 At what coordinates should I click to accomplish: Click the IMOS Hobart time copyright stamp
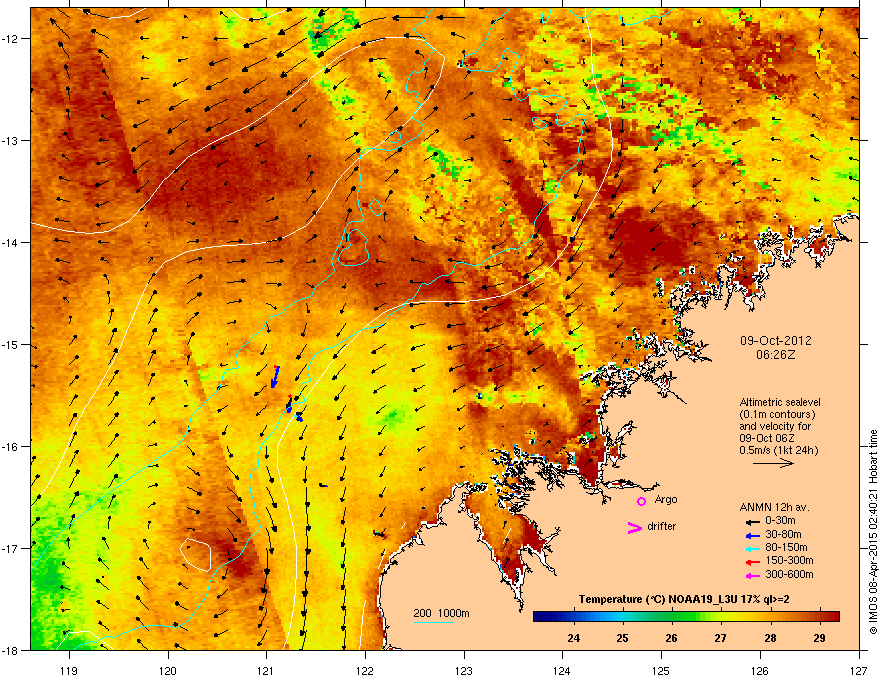pyautogui.click(x=873, y=532)
